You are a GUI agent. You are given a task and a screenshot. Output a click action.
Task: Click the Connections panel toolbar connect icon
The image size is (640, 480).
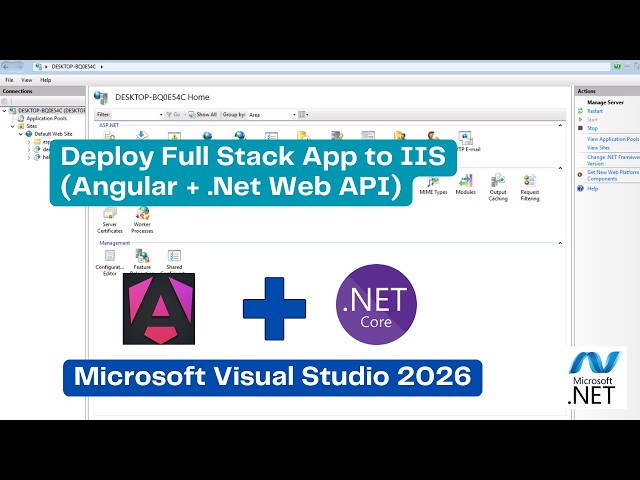point(4,101)
